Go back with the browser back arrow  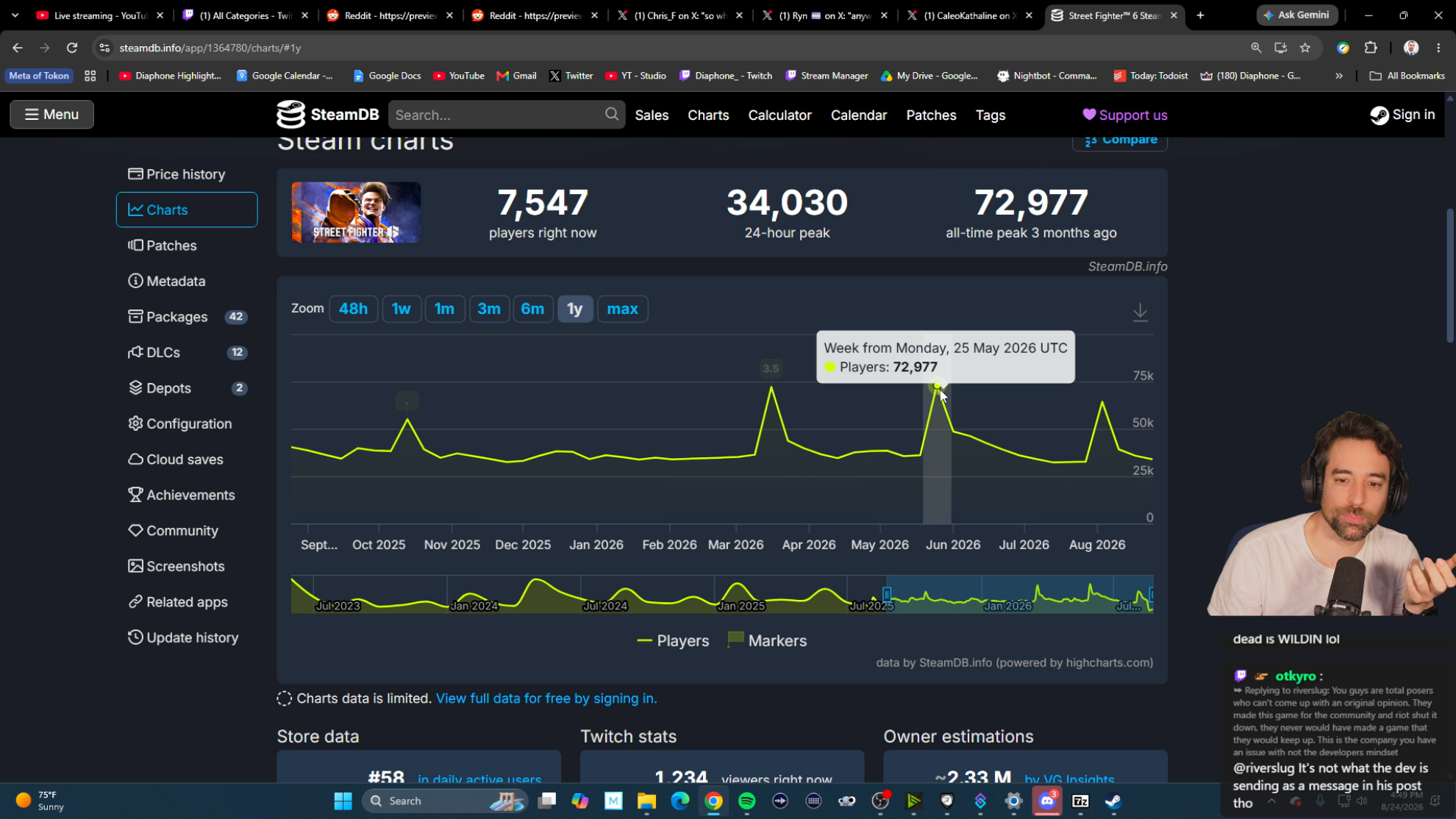(x=18, y=48)
